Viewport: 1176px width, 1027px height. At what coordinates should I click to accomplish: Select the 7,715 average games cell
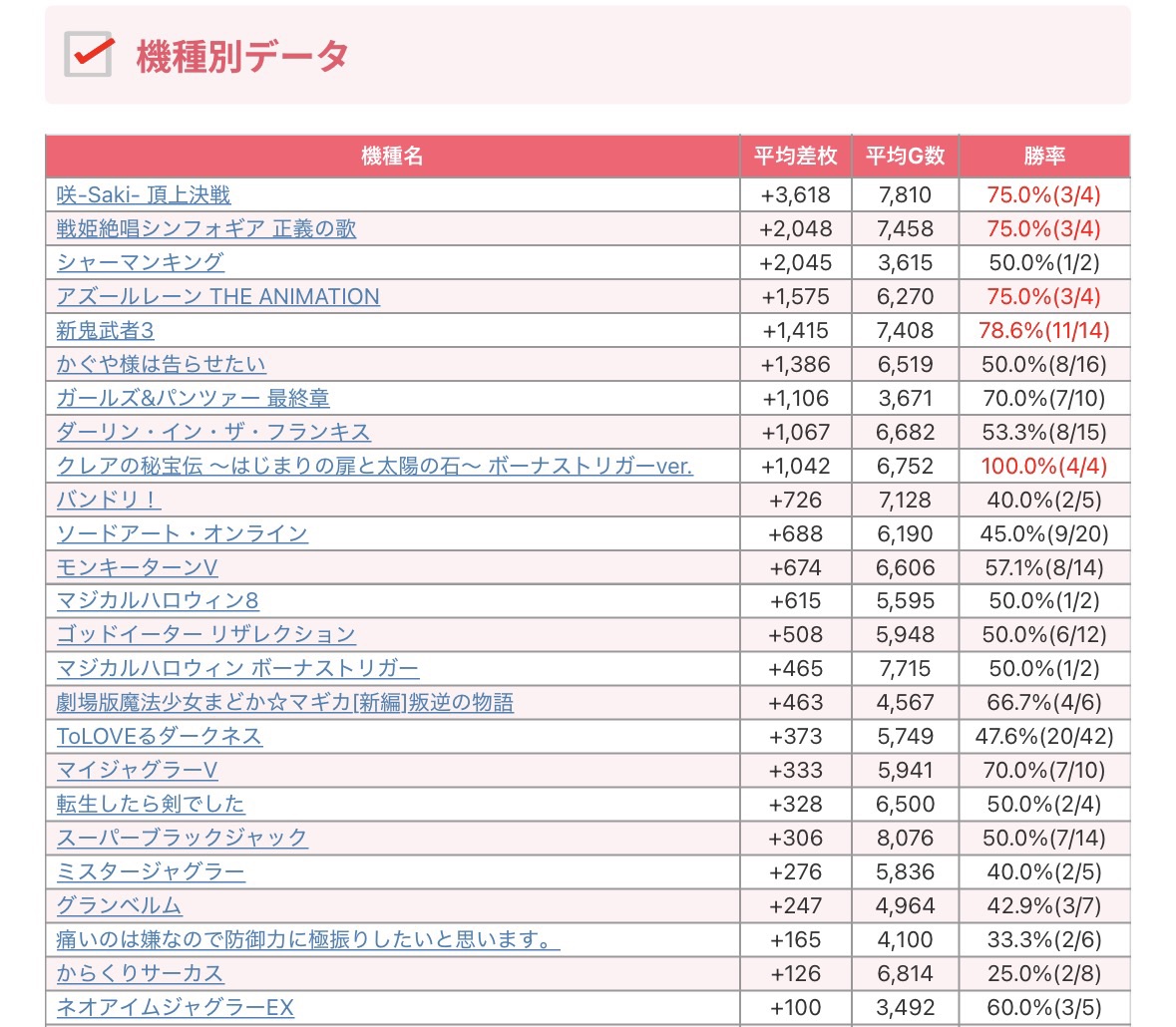[x=906, y=668]
